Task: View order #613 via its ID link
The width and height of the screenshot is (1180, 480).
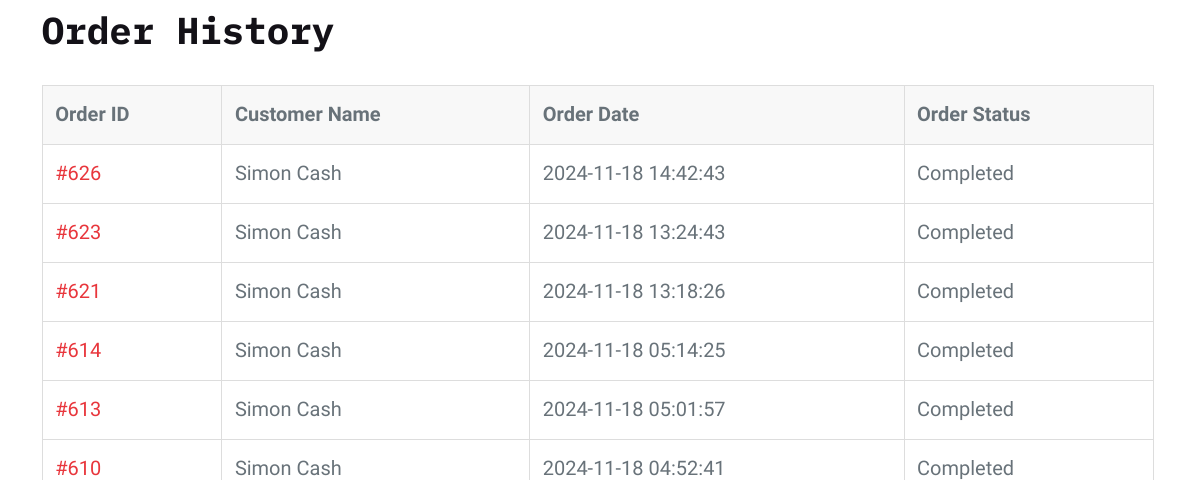Action: coord(78,409)
